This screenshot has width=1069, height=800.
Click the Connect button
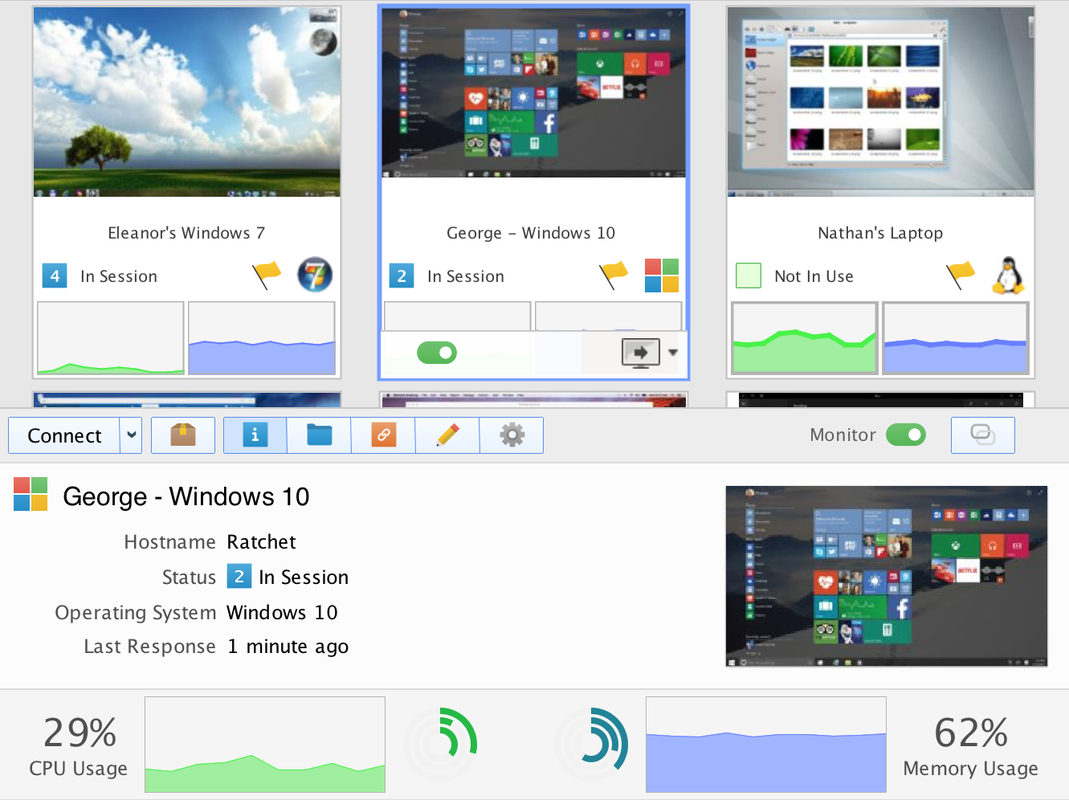(x=62, y=435)
